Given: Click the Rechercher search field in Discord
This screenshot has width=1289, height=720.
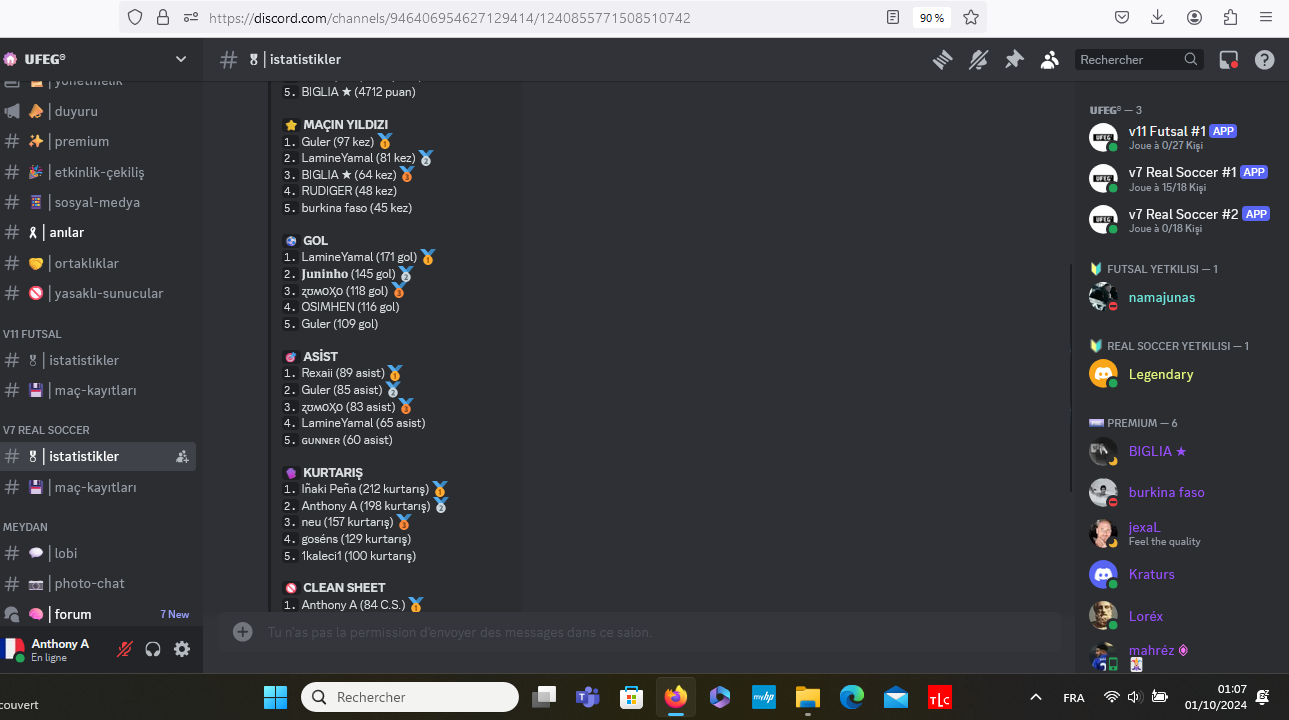Looking at the screenshot, I should coord(1138,60).
